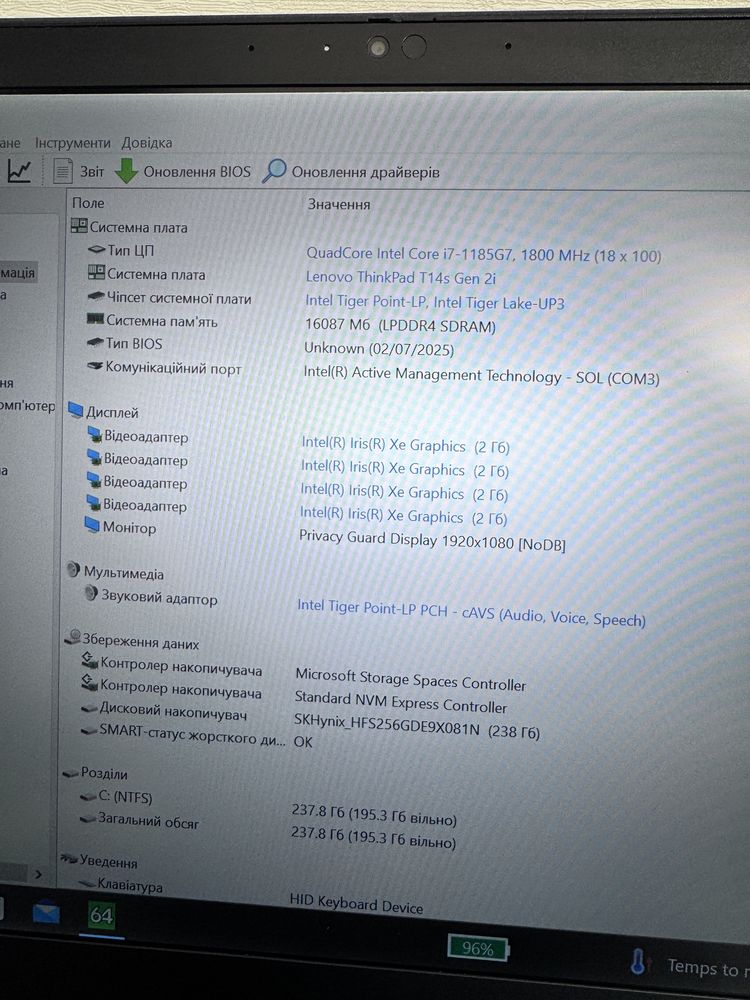
Task: Click the Комунікаційний порт icon
Action: pos(94,366)
